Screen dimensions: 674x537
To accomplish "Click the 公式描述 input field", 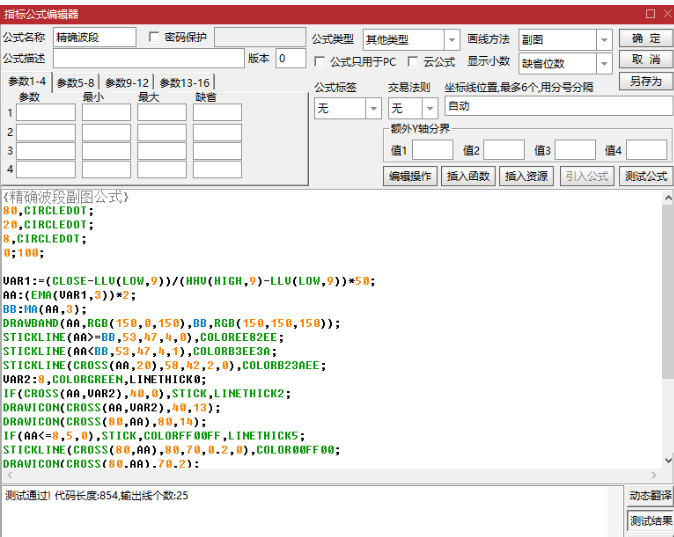I will 149,58.
